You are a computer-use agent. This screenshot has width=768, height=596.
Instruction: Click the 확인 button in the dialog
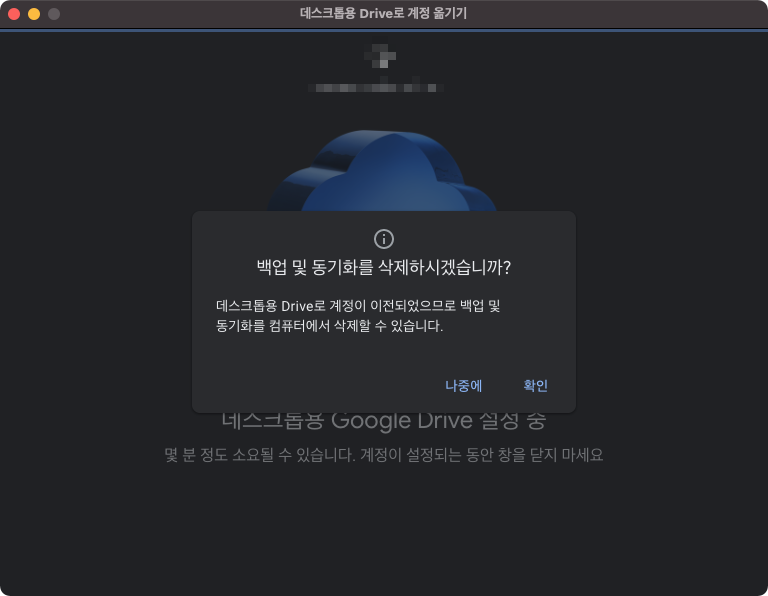click(x=535, y=385)
